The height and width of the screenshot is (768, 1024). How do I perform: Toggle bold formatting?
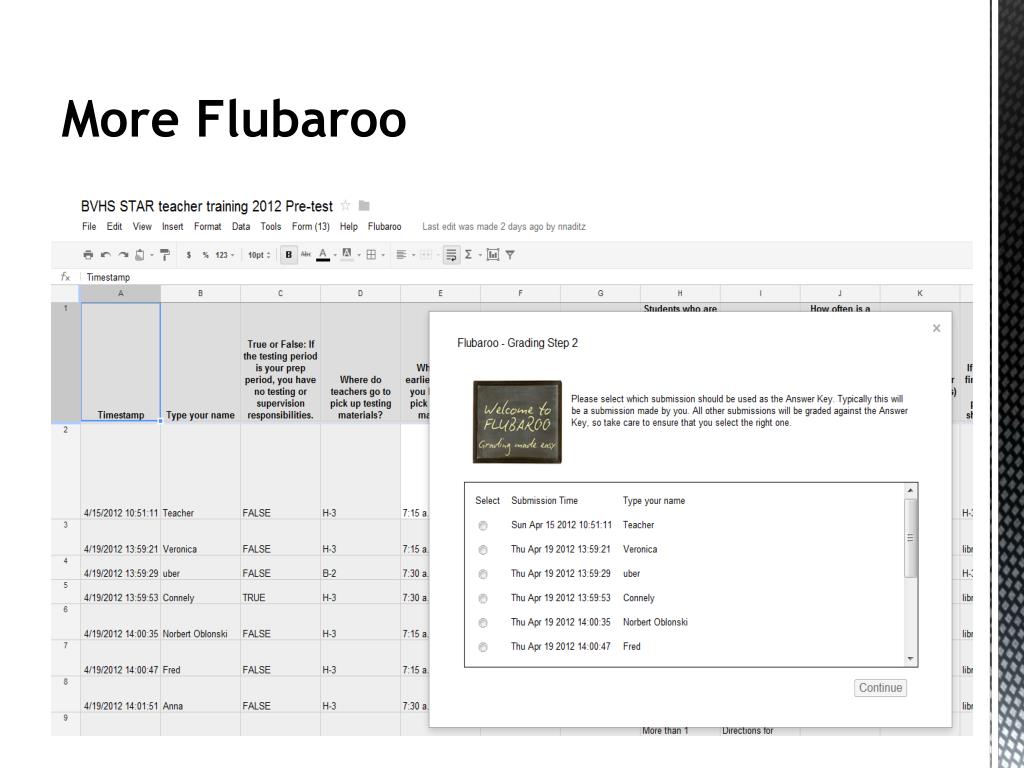pyautogui.click(x=289, y=255)
